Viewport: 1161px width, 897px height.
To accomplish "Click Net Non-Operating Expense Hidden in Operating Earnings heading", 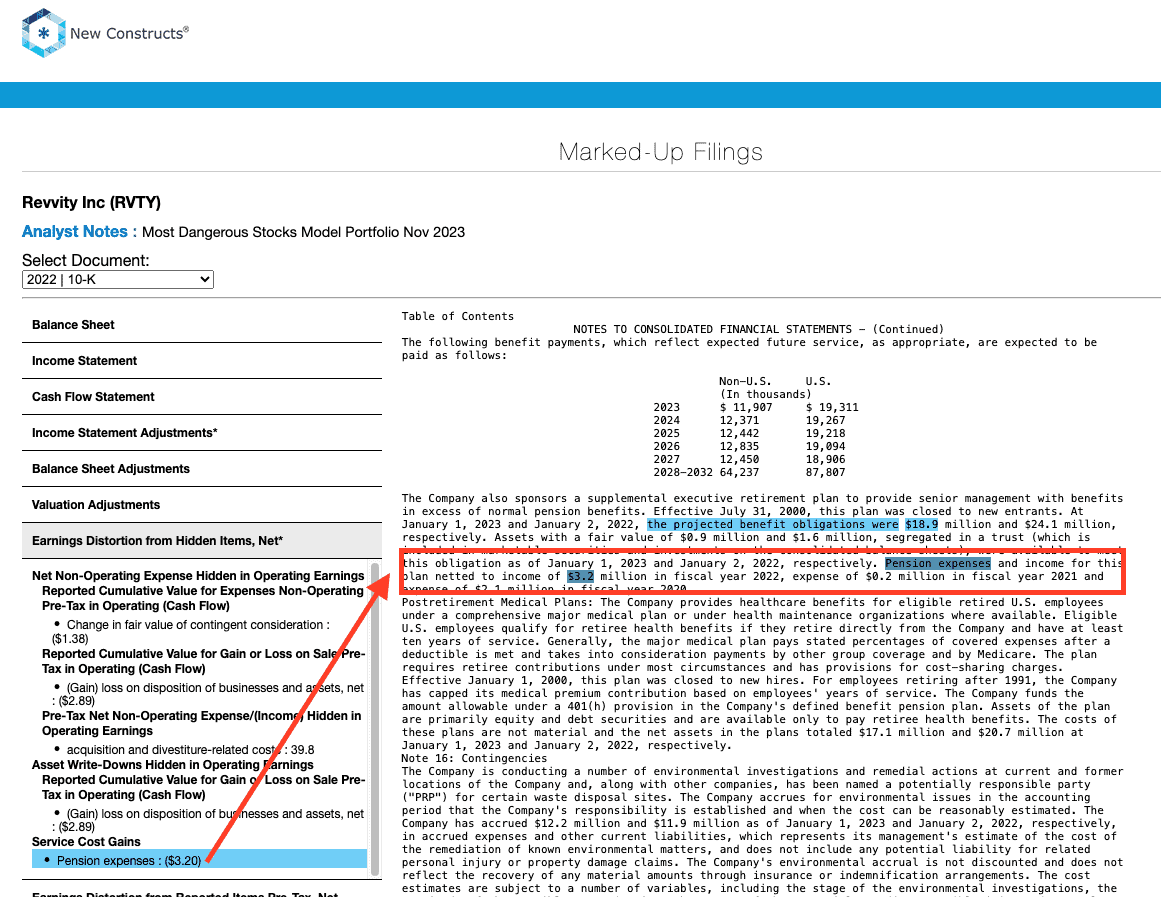I will click(198, 576).
